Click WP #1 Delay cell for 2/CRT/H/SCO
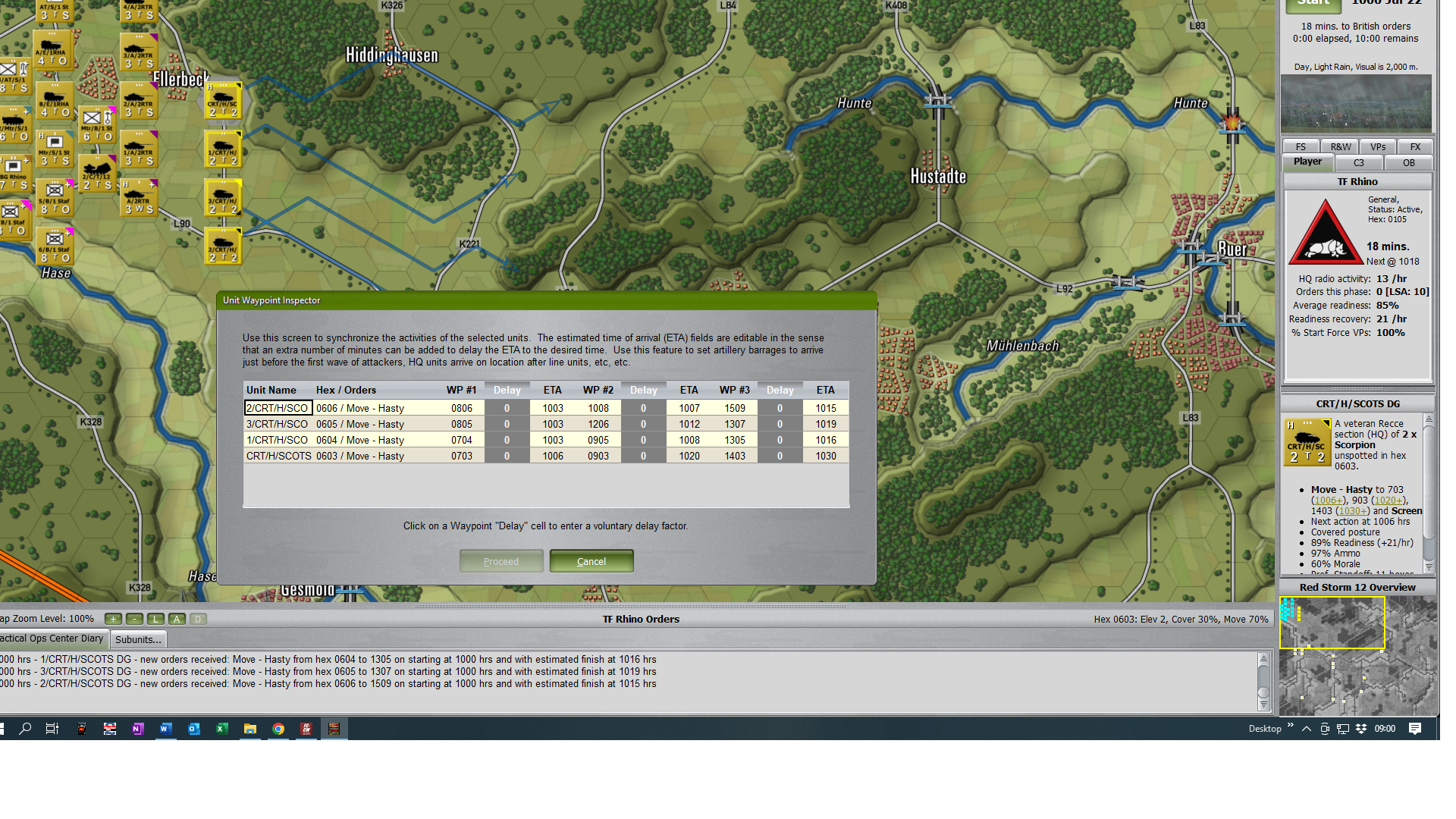The width and height of the screenshot is (1456, 819). (x=507, y=408)
